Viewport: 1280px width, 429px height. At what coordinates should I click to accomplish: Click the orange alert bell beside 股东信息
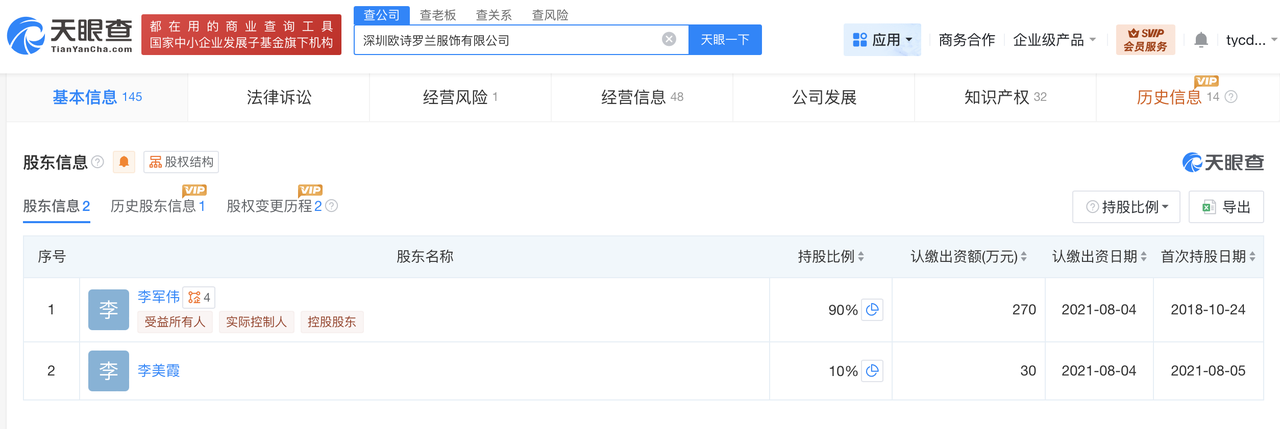pos(124,162)
